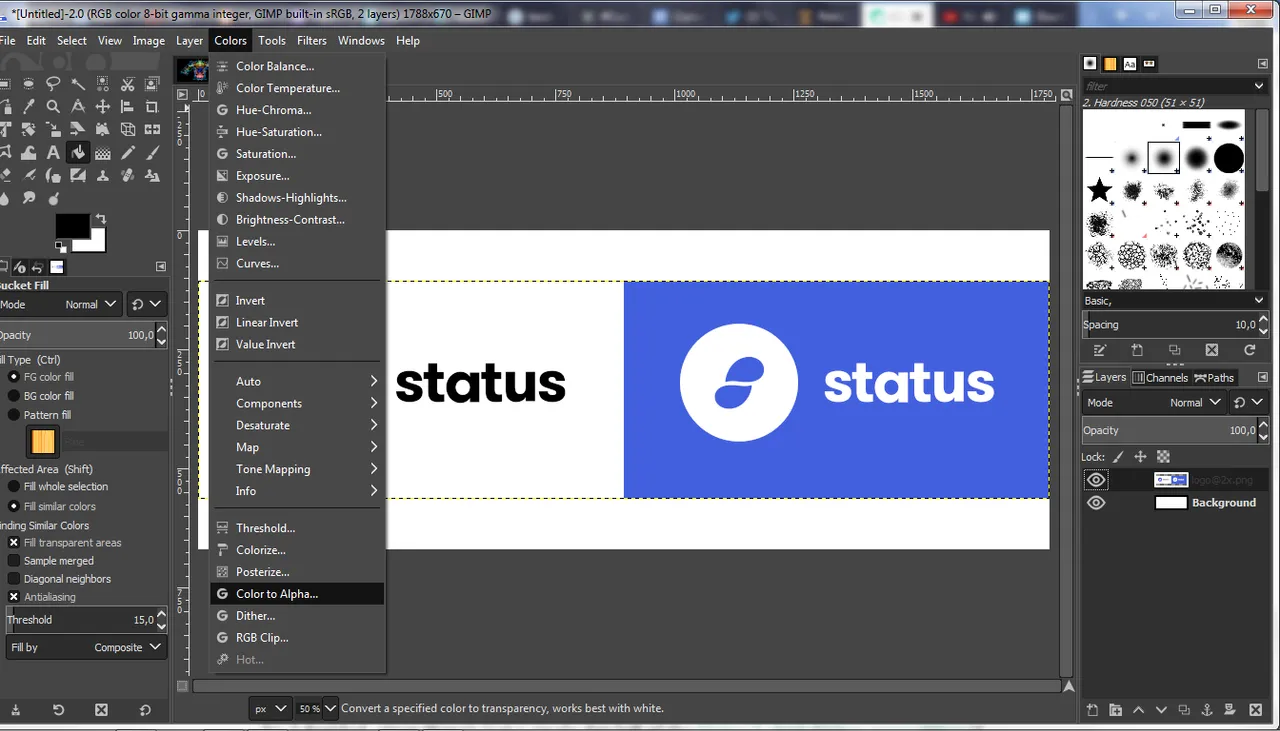Adjust the bucket fill Opacity slider

(x=76, y=335)
